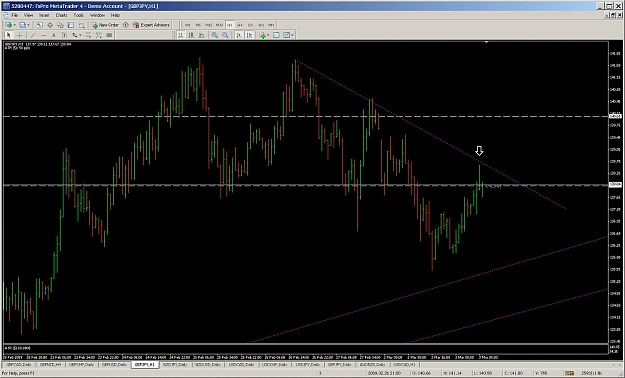This screenshot has width=625, height=378.
Task: Show the Market Watch window
Action: (x=39, y=25)
